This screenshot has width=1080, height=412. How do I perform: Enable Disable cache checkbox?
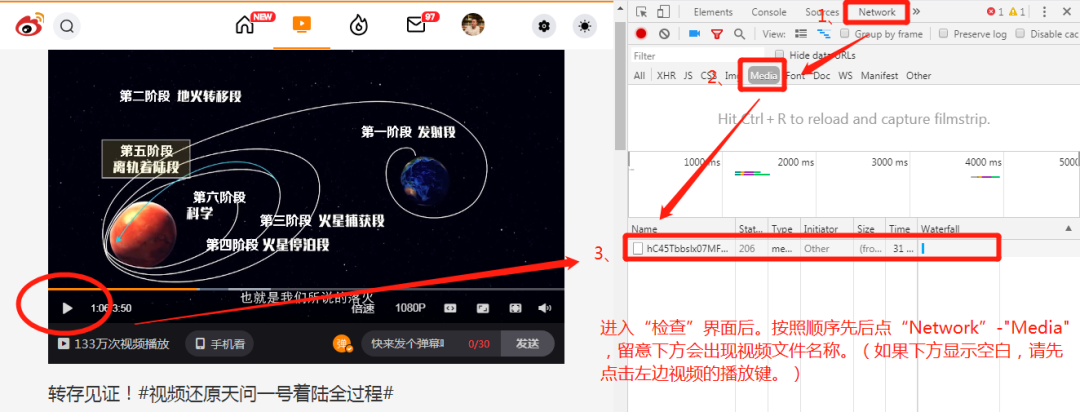pos(1020,33)
